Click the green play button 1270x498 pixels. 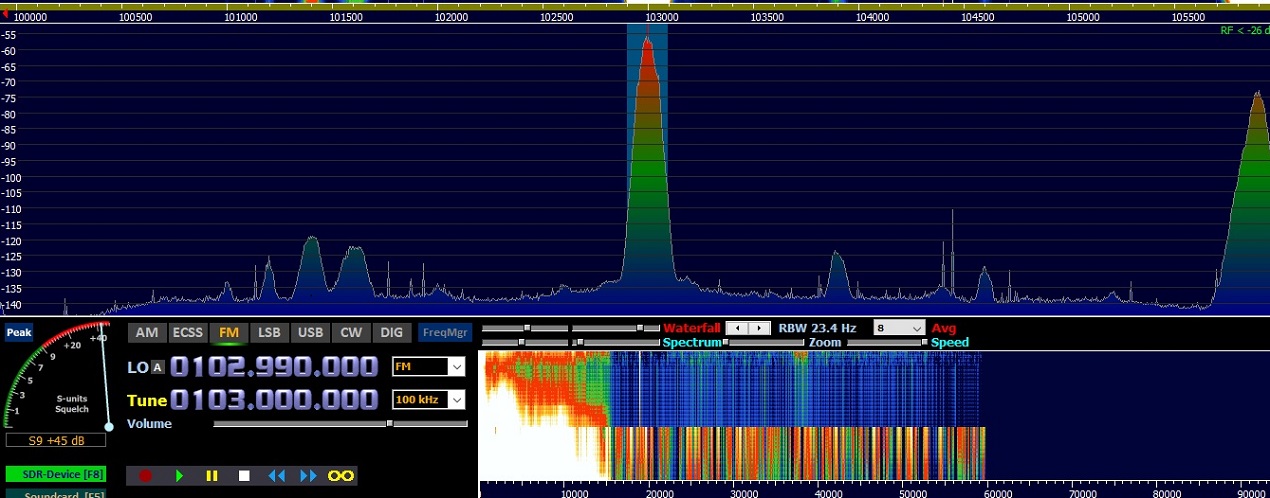[x=179, y=476]
